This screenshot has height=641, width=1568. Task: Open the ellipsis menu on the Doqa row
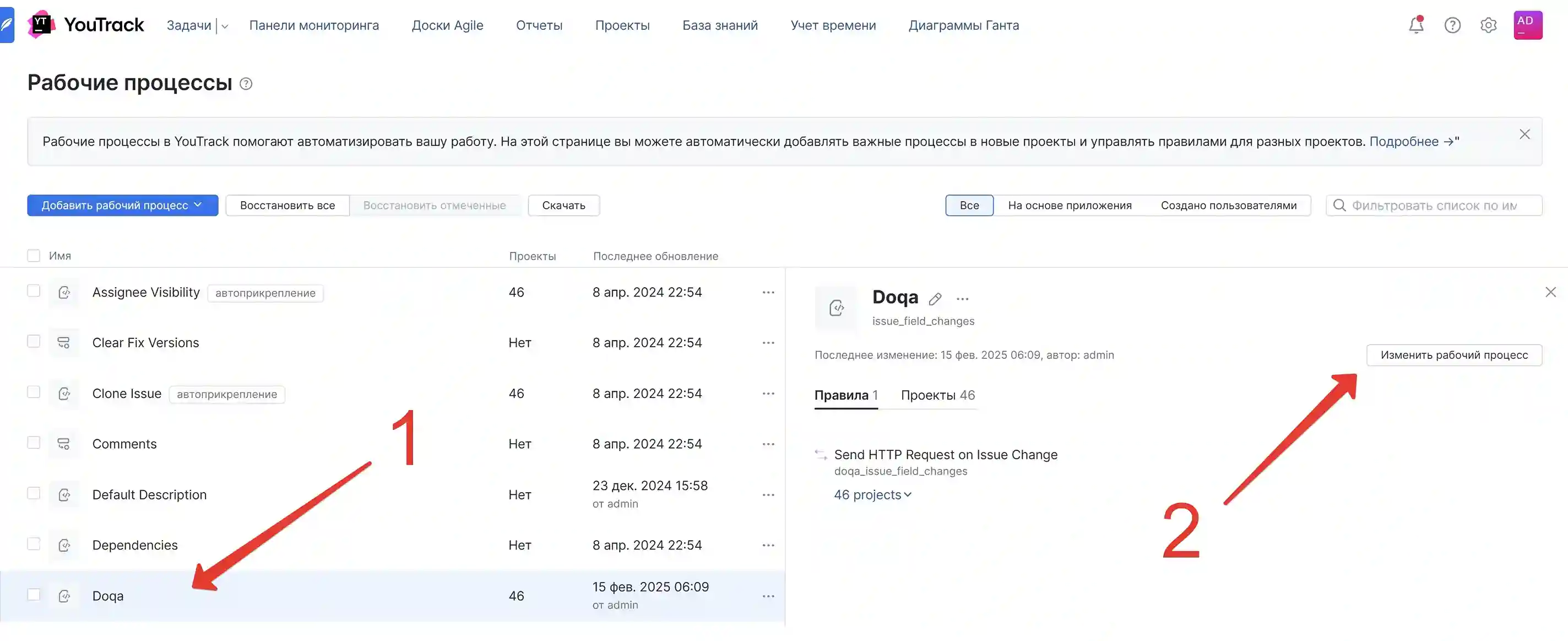(769, 596)
